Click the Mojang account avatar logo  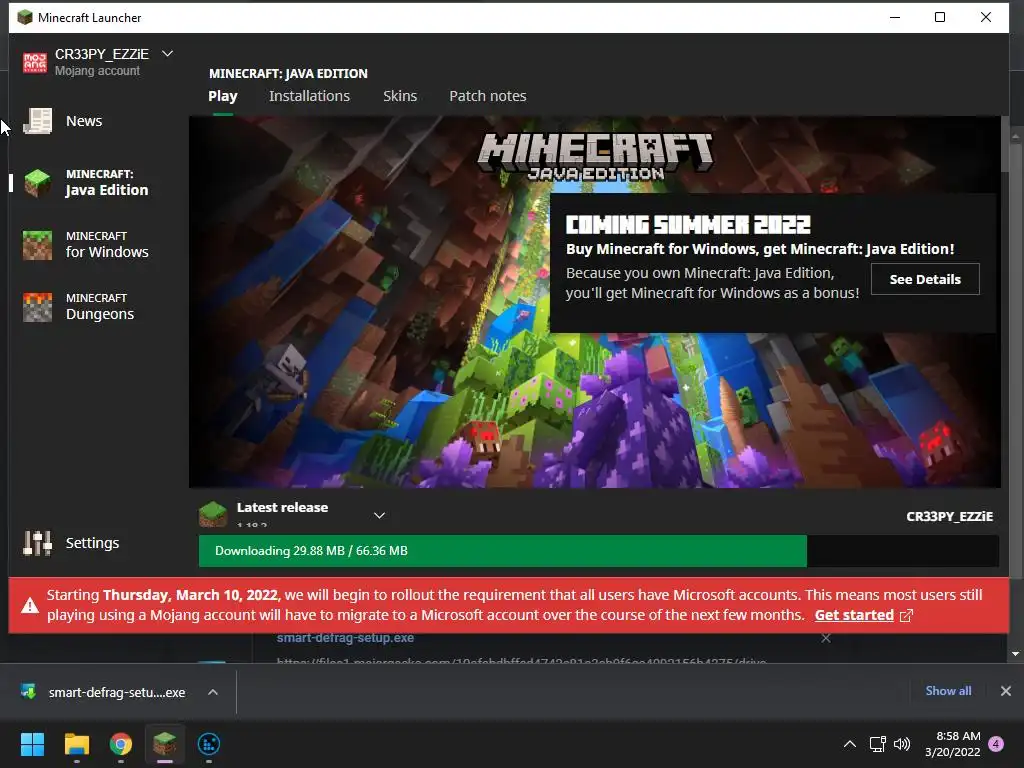pos(35,63)
